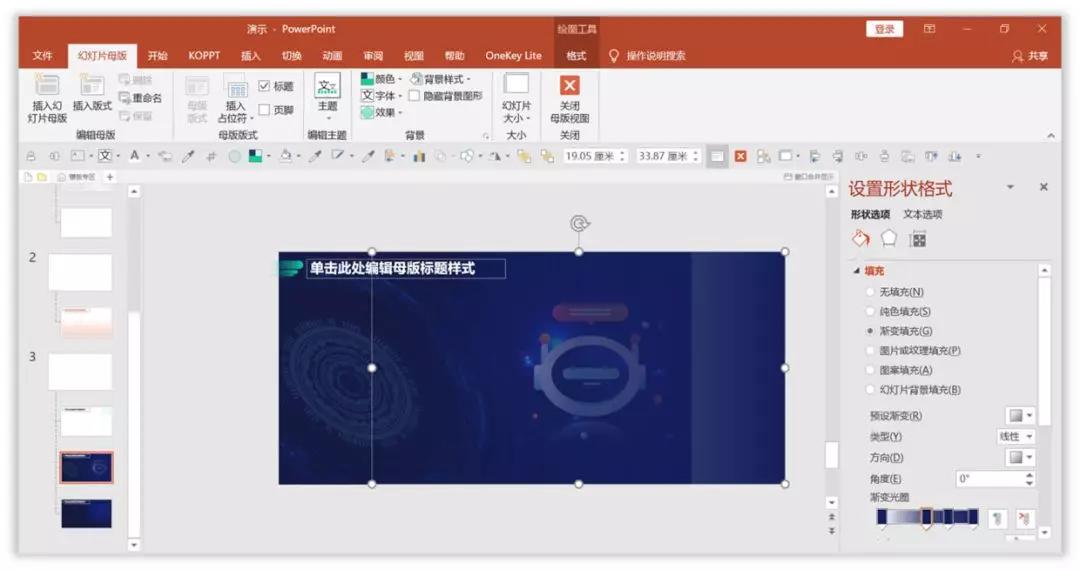The image size is (1080, 570).
Task: Click font color A icon in quick toolbar
Action: pyautogui.click(x=135, y=156)
